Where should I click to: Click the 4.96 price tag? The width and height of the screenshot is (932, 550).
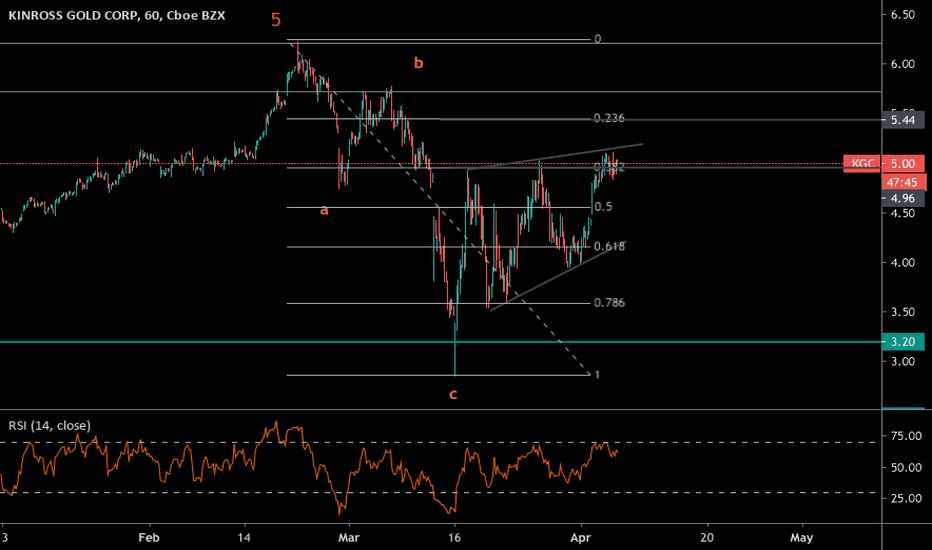903,199
